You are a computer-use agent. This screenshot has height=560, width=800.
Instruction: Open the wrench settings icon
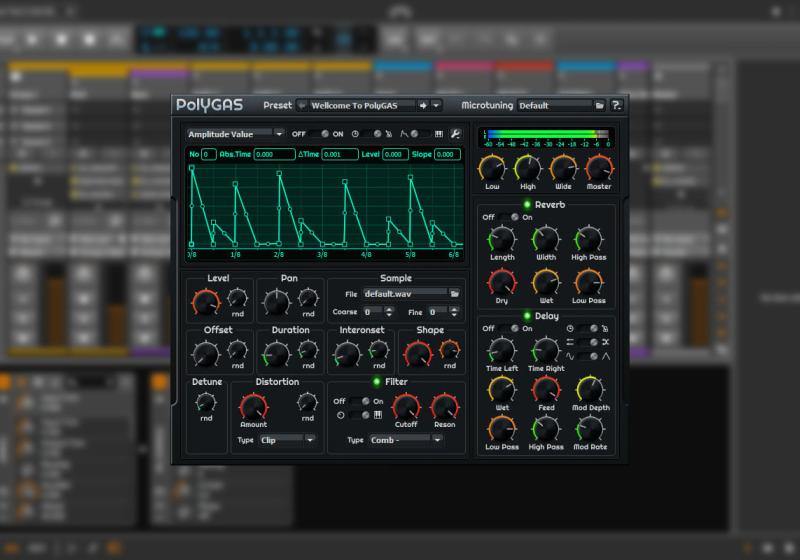point(455,134)
